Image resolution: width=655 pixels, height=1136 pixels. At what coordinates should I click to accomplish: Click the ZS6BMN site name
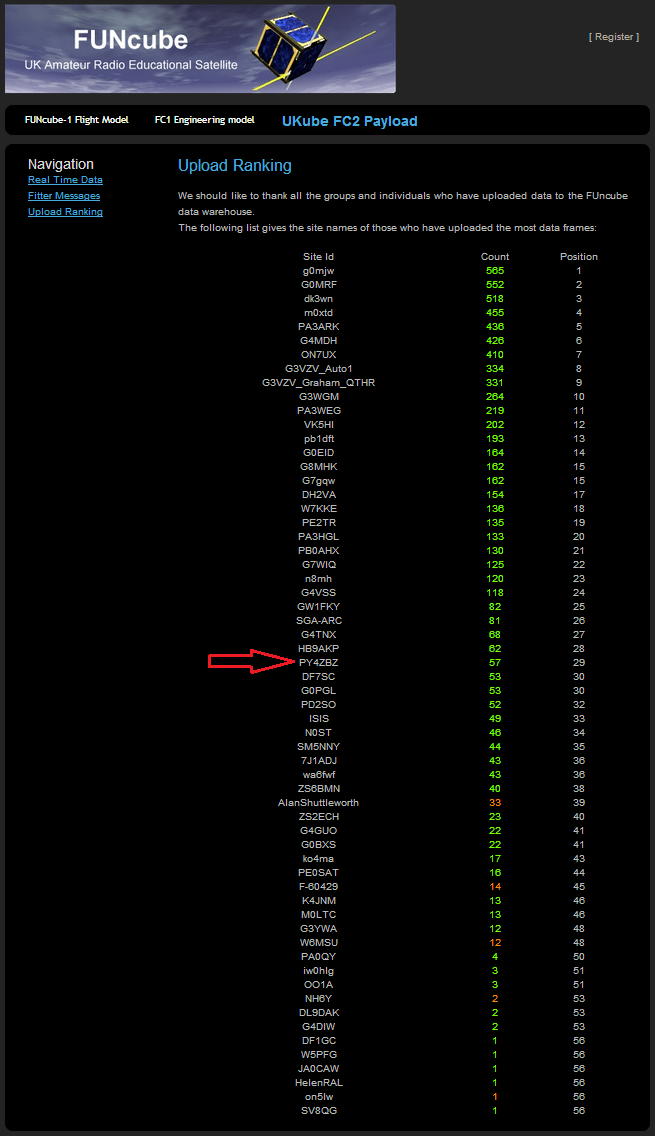(319, 789)
